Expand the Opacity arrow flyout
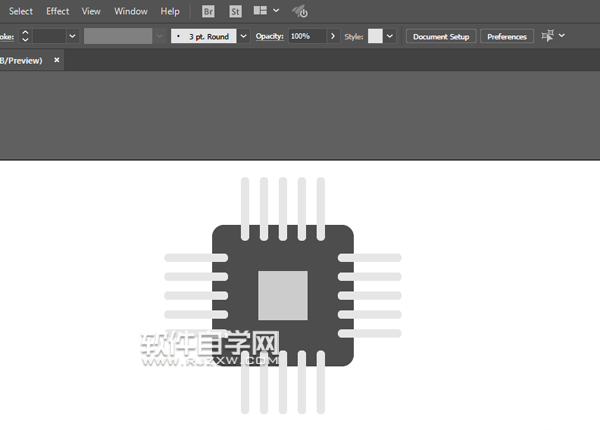Viewport: 600px width, 430px height. pos(333,36)
